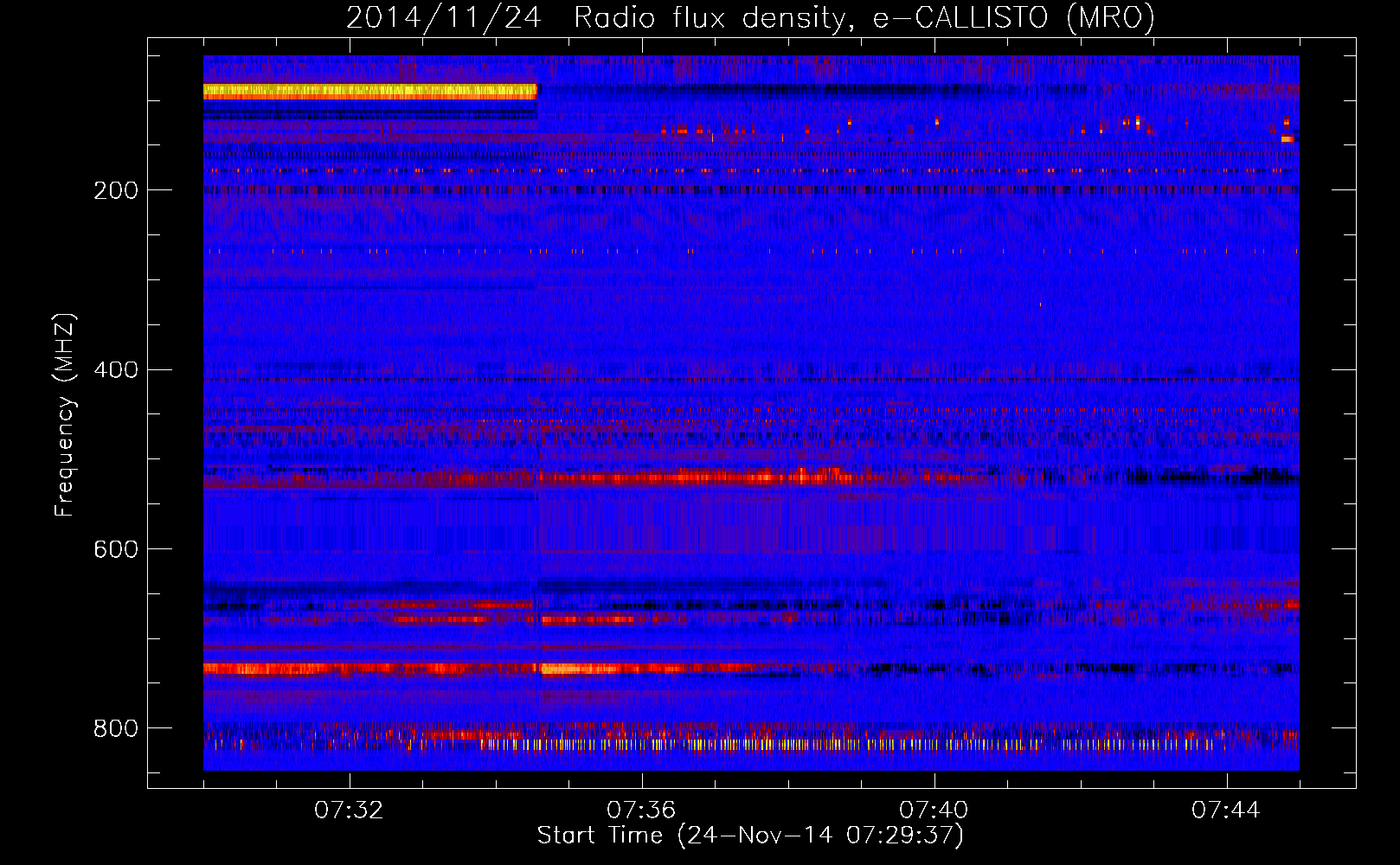
Task: Select the 400 frequency tick label
Action: 116,370
